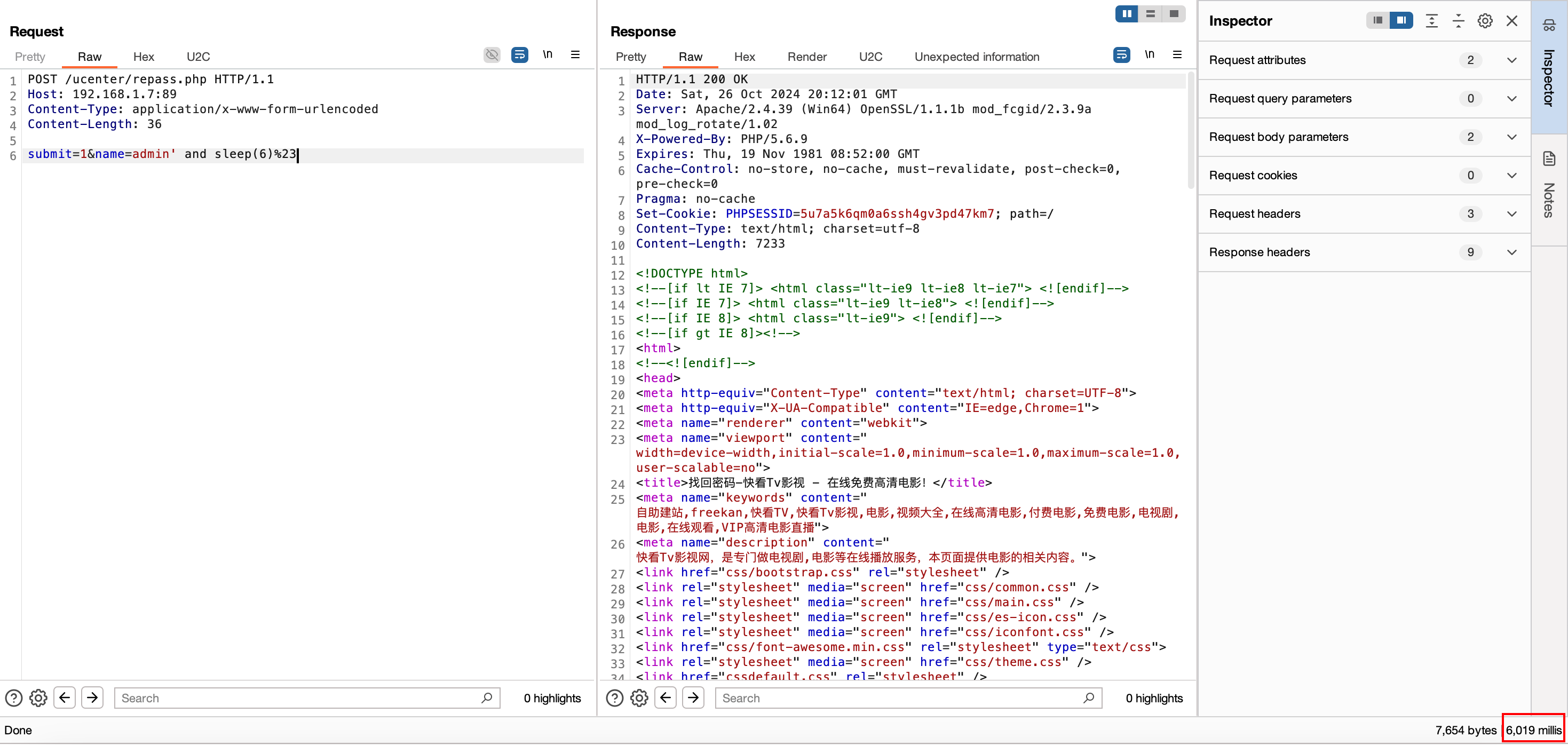Open Inspector settings gear
This screenshot has width=1568, height=745.
(1485, 21)
